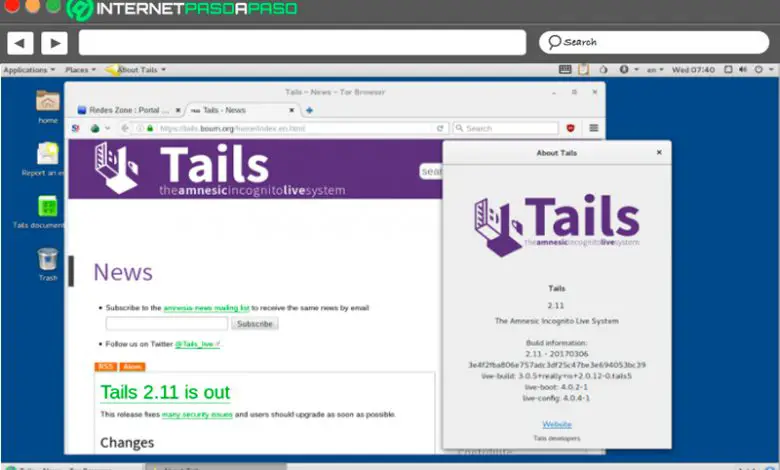780x470 pixels.
Task: Click the Tor Browser URL address field
Action: click(x=295, y=128)
